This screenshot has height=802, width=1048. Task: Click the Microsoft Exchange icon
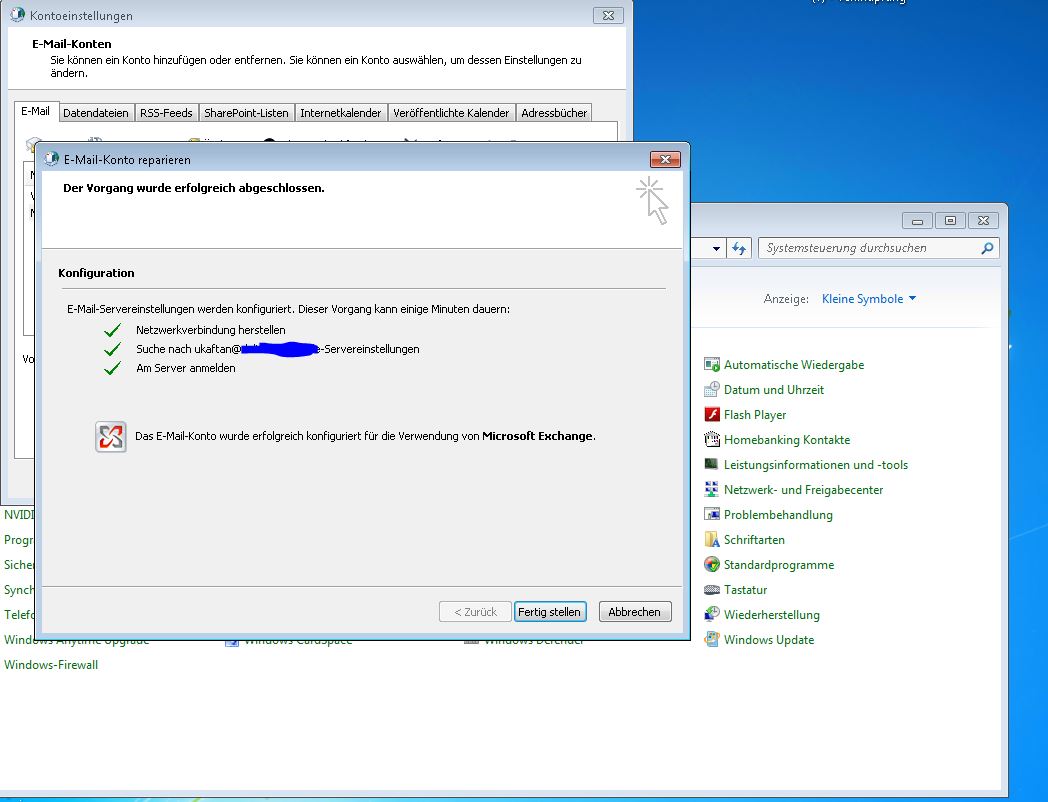click(x=111, y=436)
